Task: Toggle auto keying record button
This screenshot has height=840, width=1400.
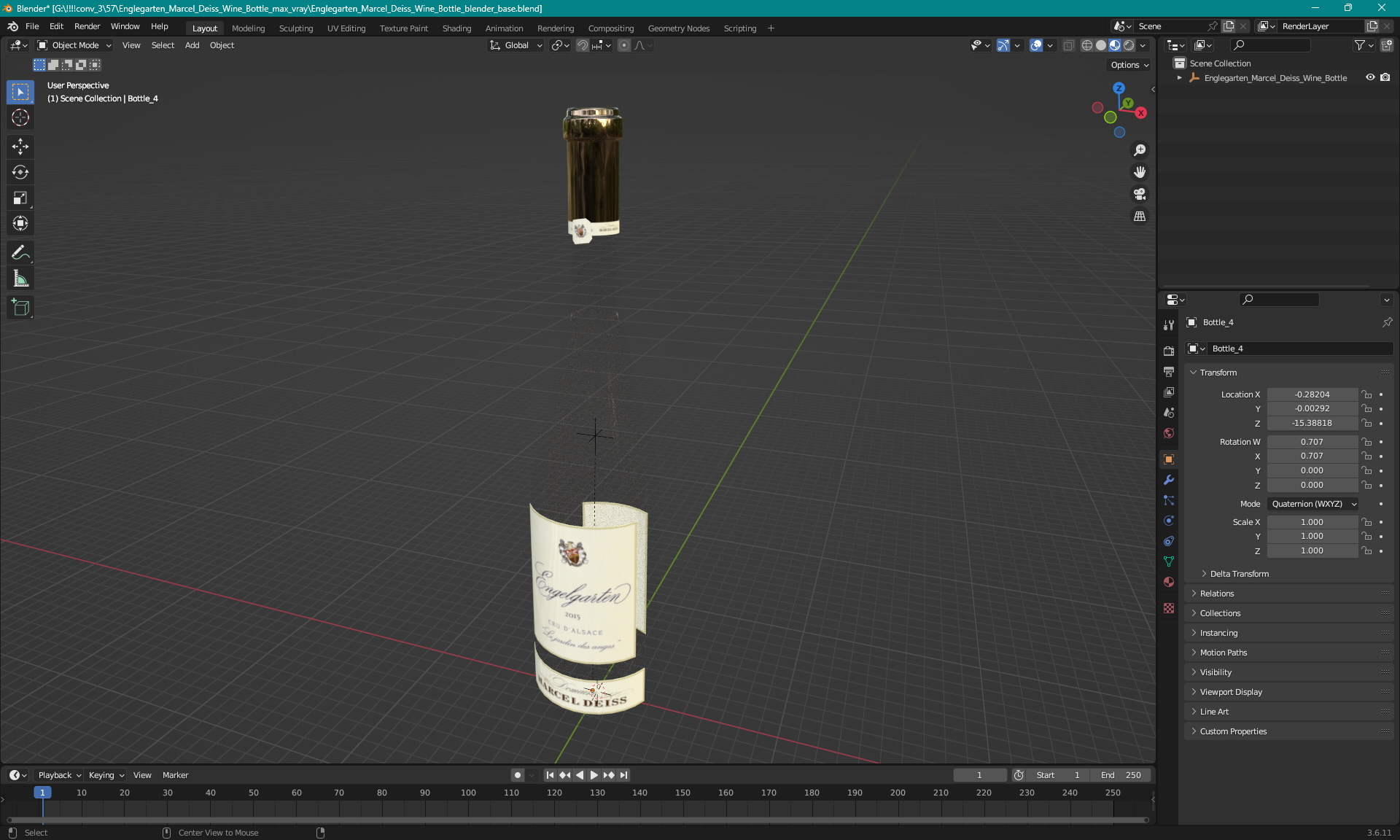Action: pyautogui.click(x=518, y=775)
